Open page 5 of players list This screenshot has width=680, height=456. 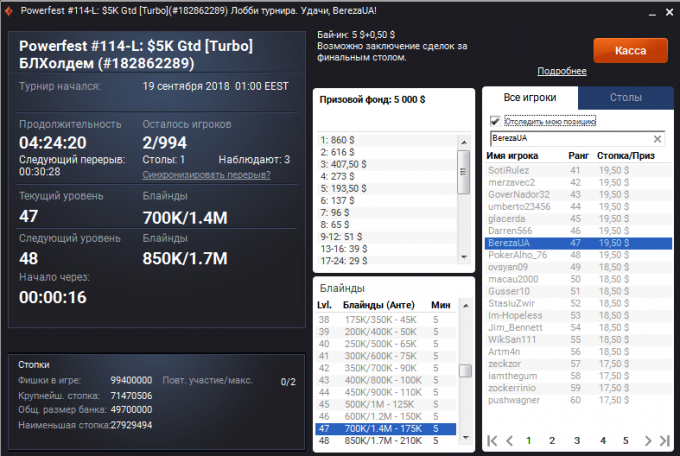(x=625, y=441)
